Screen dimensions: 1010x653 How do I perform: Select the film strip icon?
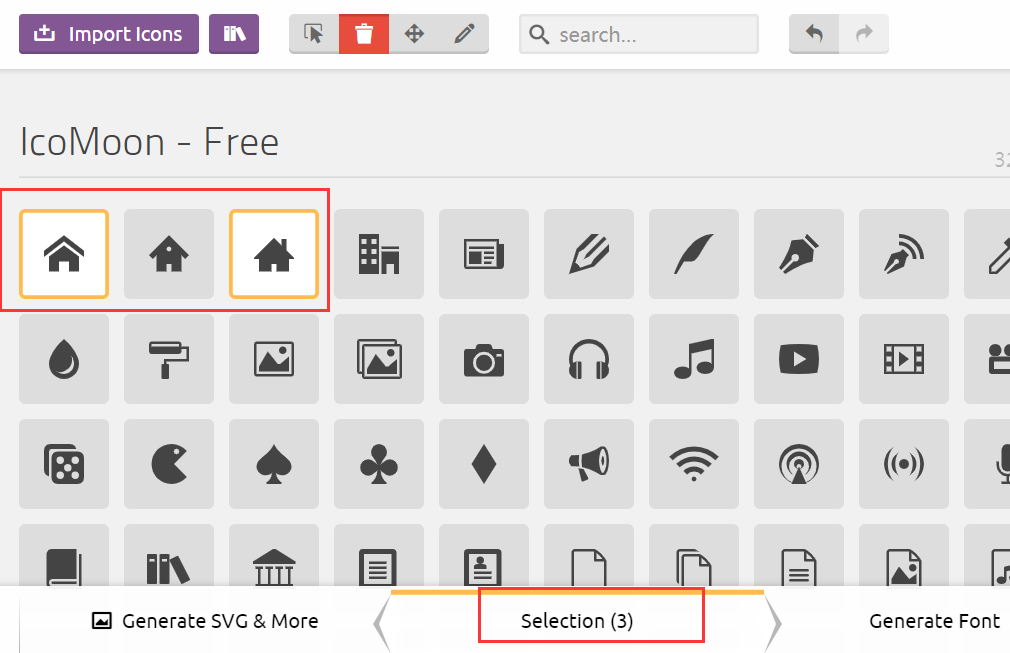[x=904, y=359]
